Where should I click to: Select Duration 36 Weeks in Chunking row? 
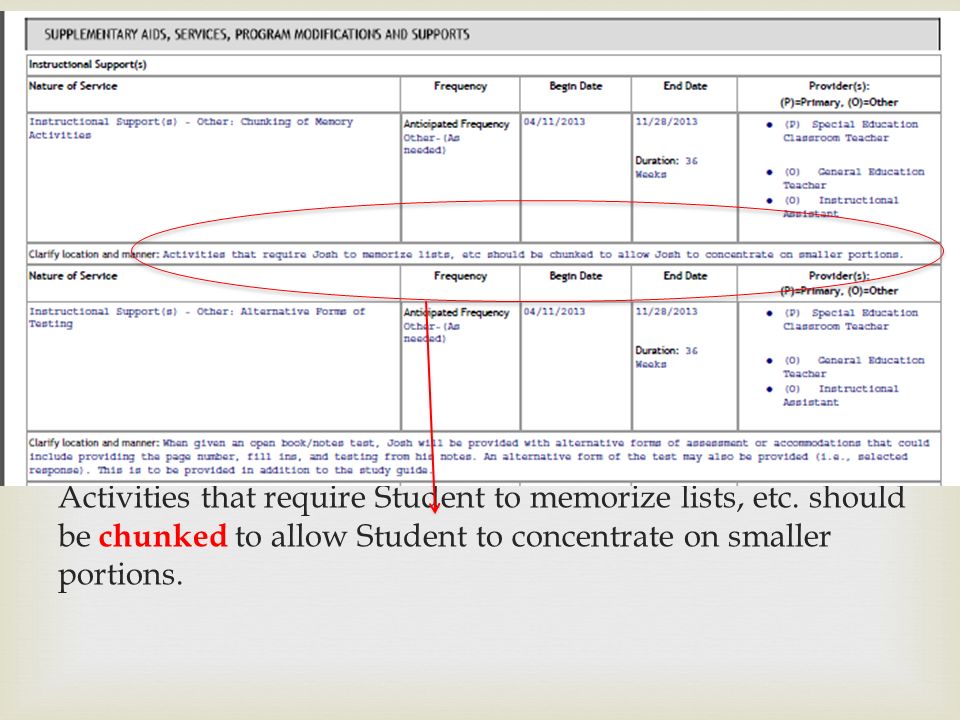click(x=666, y=167)
